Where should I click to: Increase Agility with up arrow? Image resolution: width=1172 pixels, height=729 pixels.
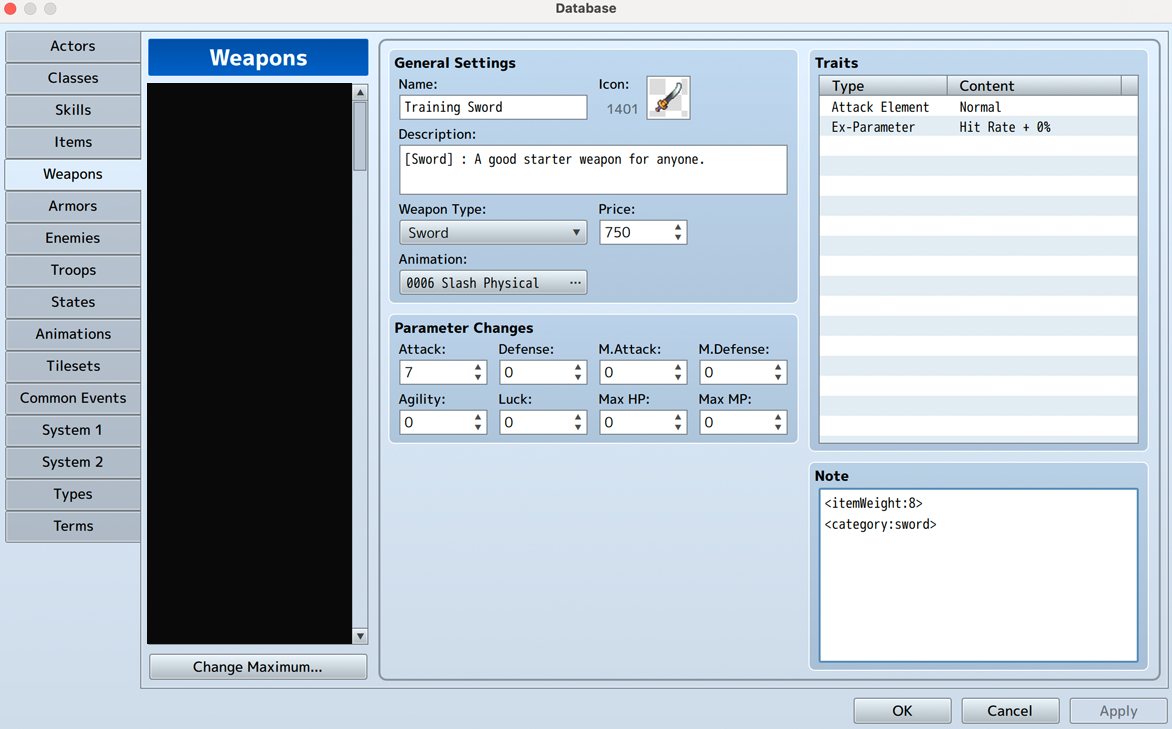point(478,417)
